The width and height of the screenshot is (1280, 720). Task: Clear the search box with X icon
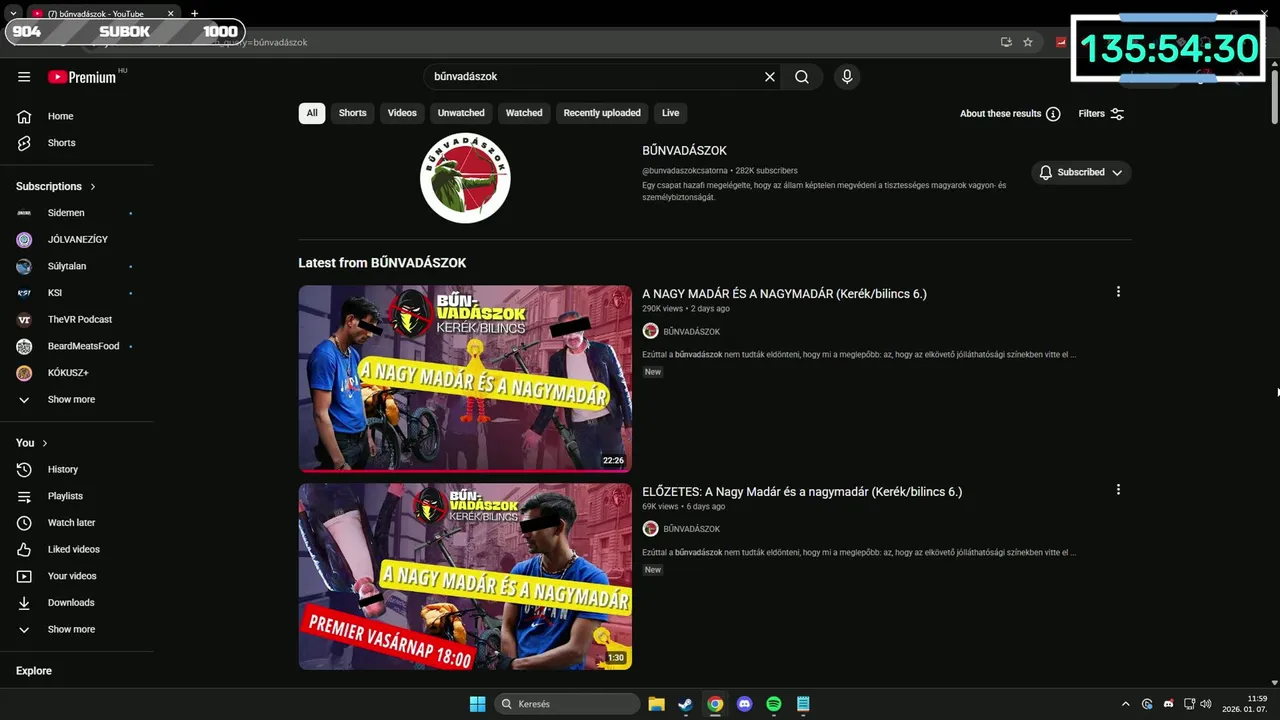770,77
